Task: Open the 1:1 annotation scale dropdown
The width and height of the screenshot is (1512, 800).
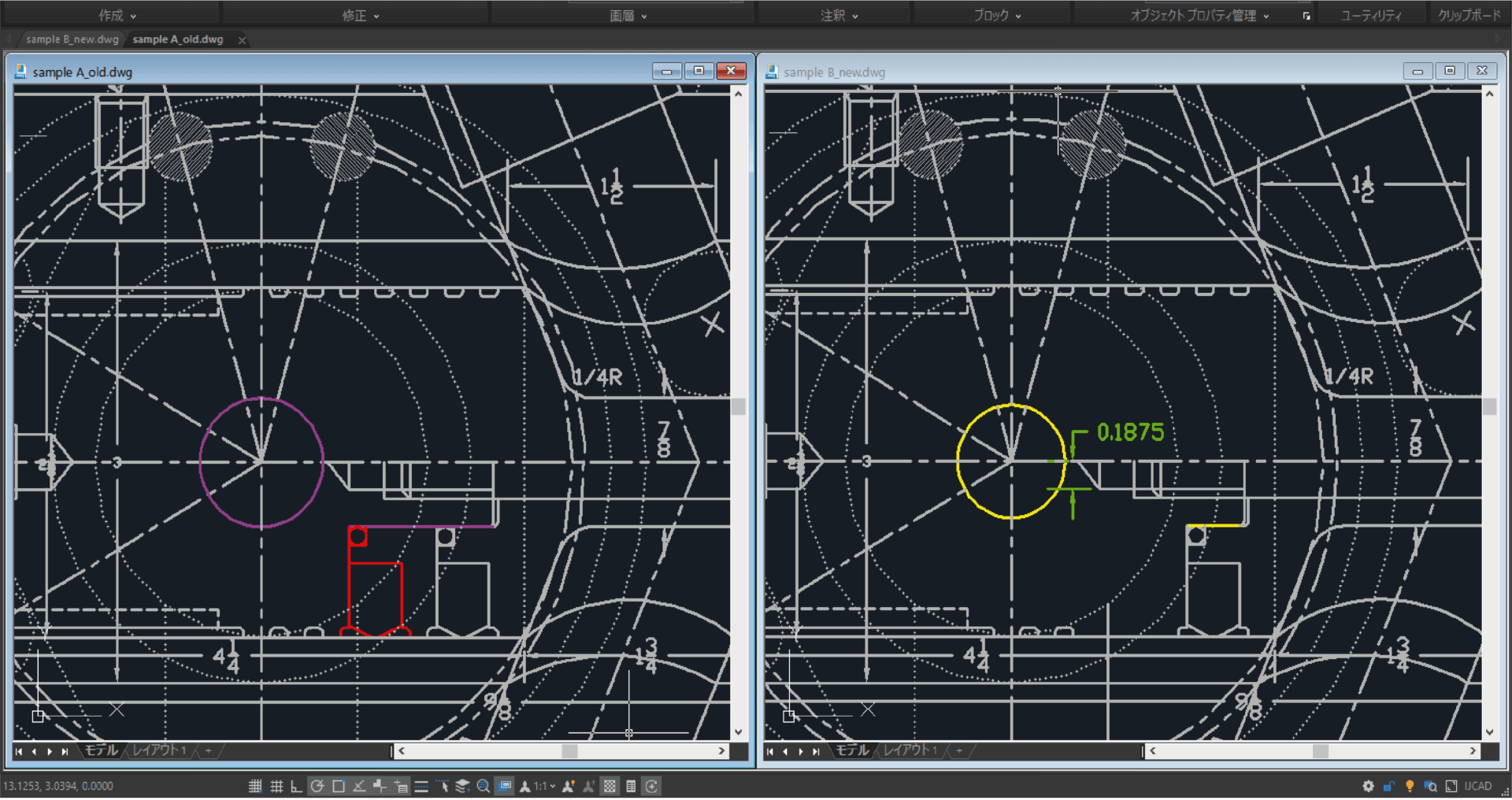Action: (543, 786)
